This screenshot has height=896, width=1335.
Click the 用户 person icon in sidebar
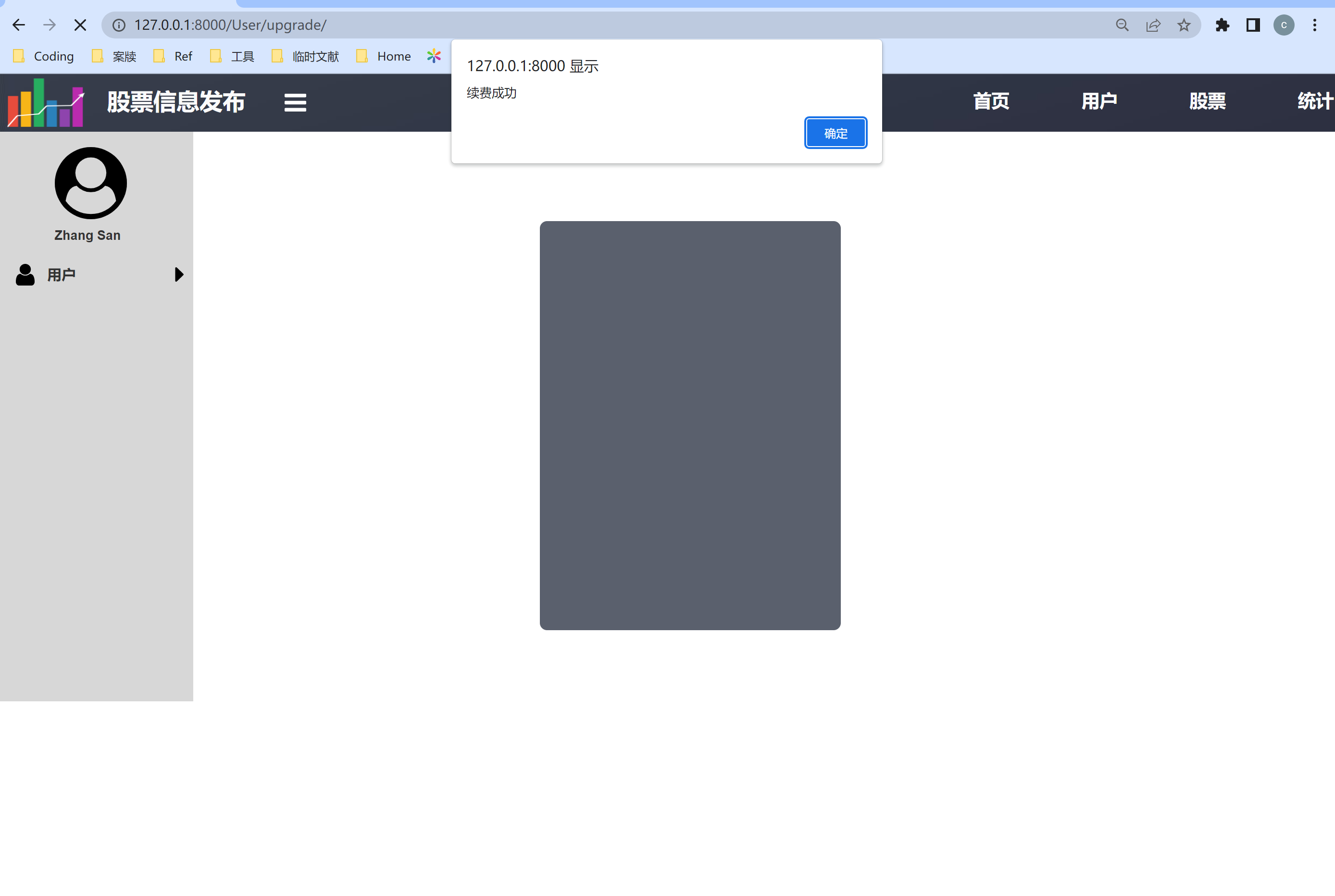[25, 275]
